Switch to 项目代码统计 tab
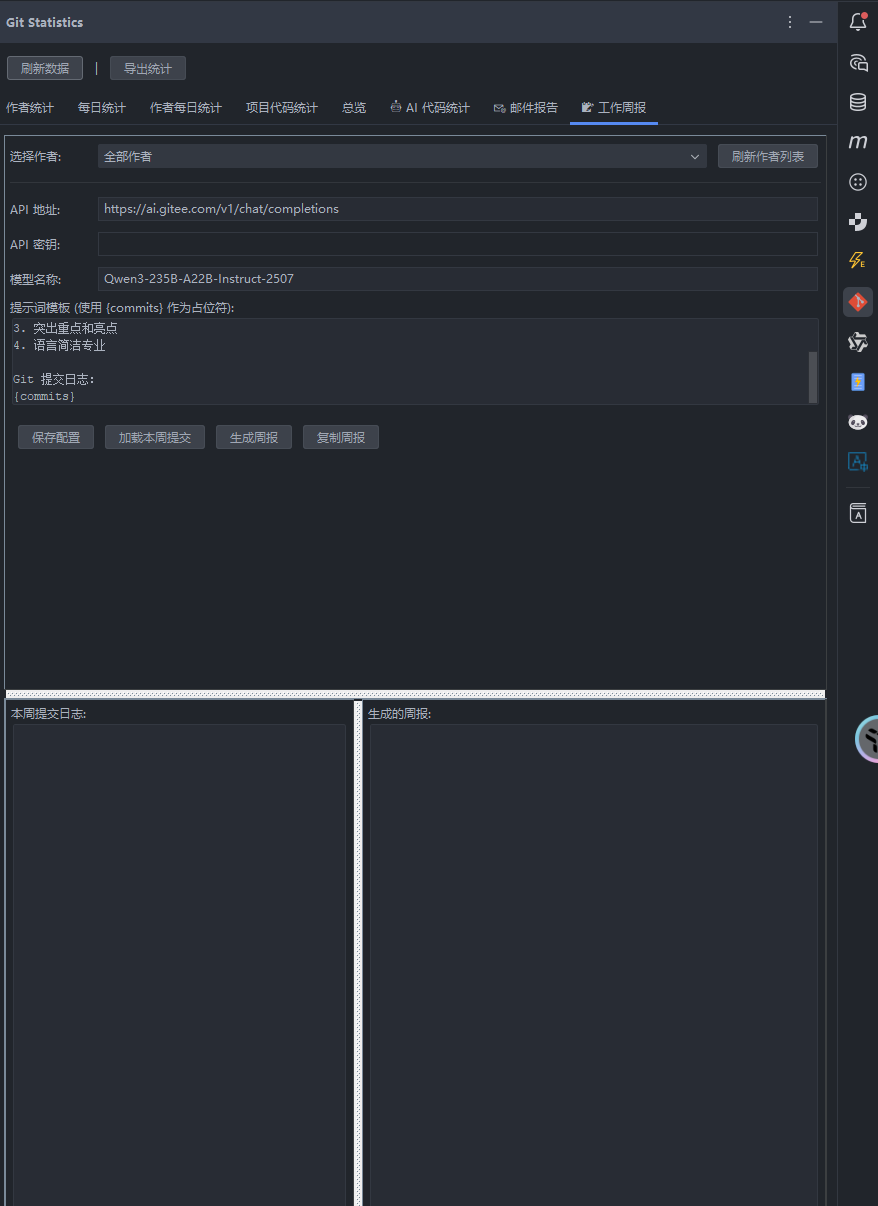This screenshot has width=878, height=1206. 282,108
